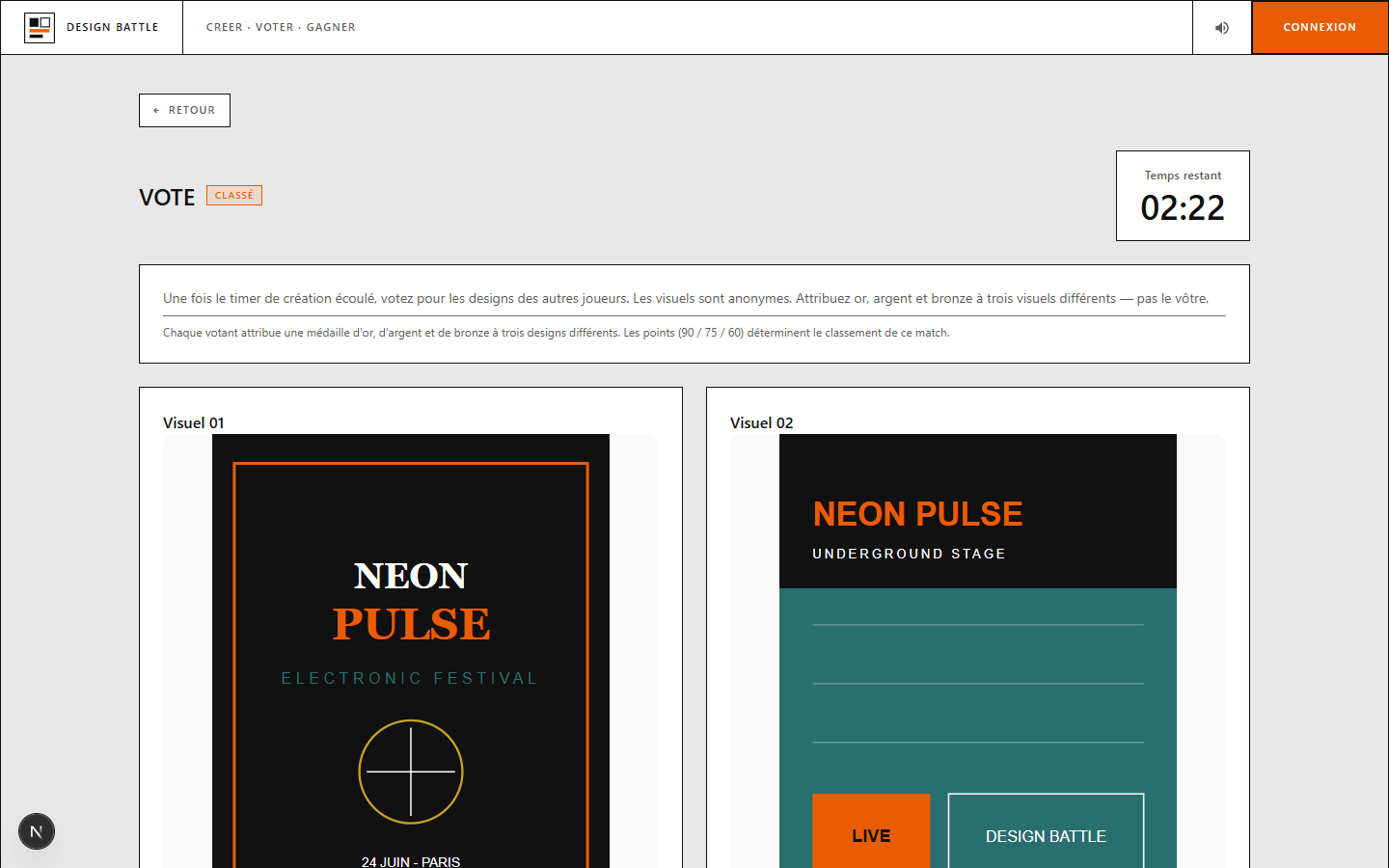Click the Temps restant timer box
Image resolution: width=1389 pixels, height=868 pixels.
[x=1183, y=196]
